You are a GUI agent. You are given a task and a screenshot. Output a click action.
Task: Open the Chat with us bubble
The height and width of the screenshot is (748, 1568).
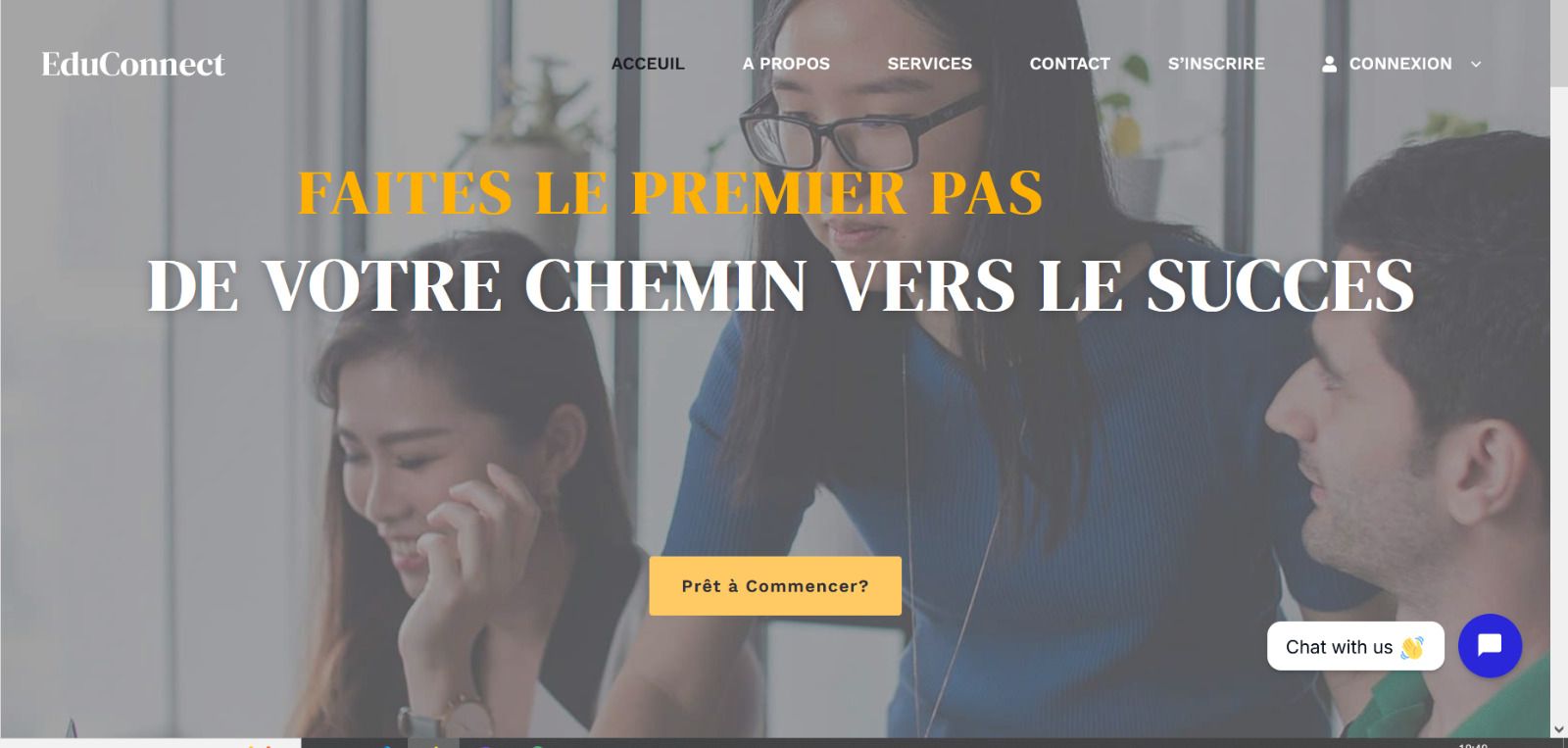[1355, 646]
